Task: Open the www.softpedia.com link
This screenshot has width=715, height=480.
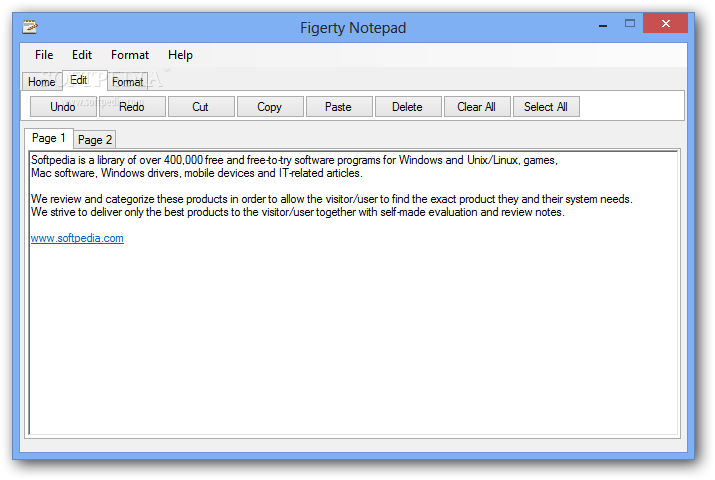Action: [x=77, y=238]
